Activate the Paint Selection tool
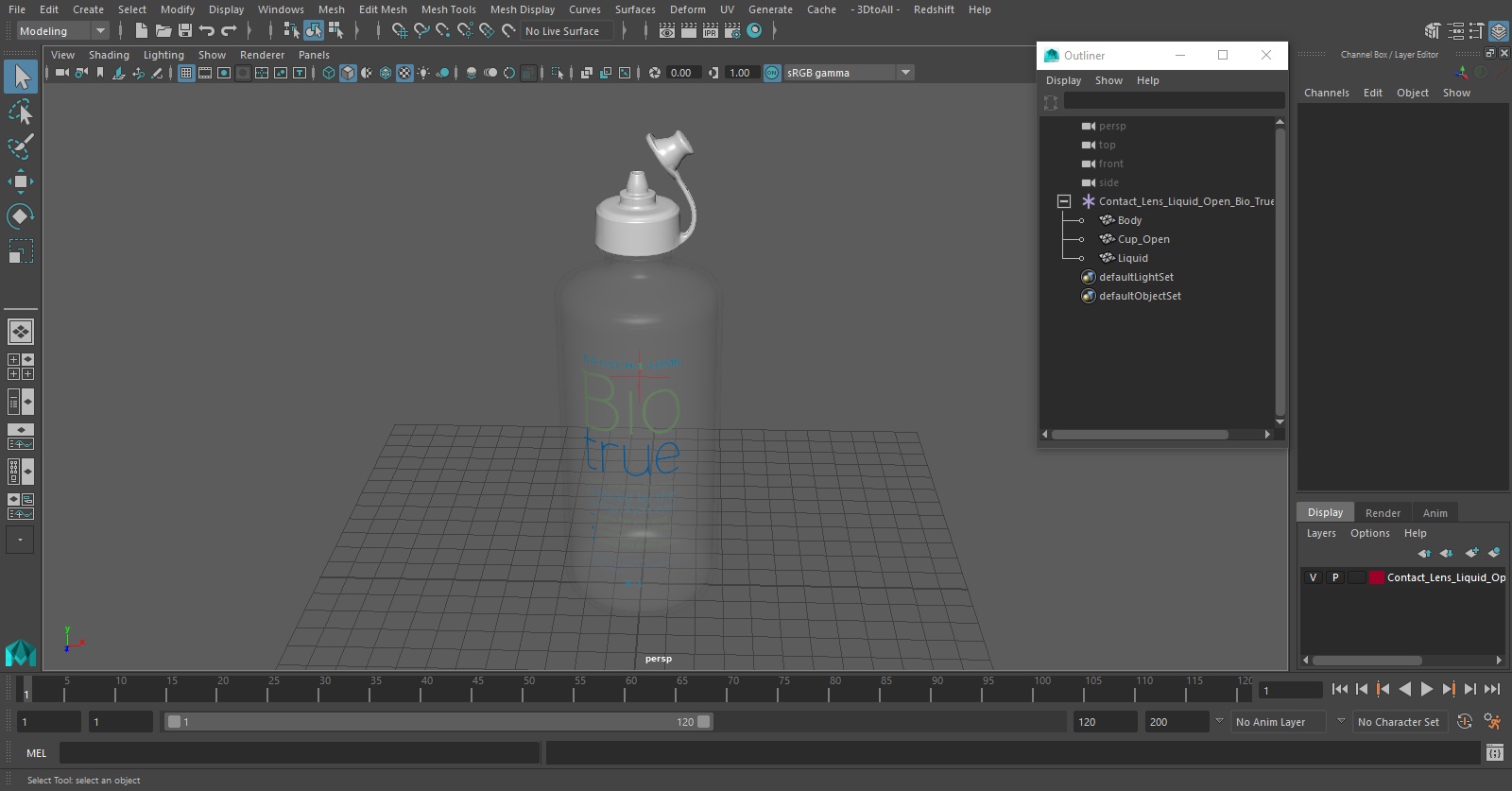Viewport: 1512px width, 791px height. pyautogui.click(x=20, y=146)
